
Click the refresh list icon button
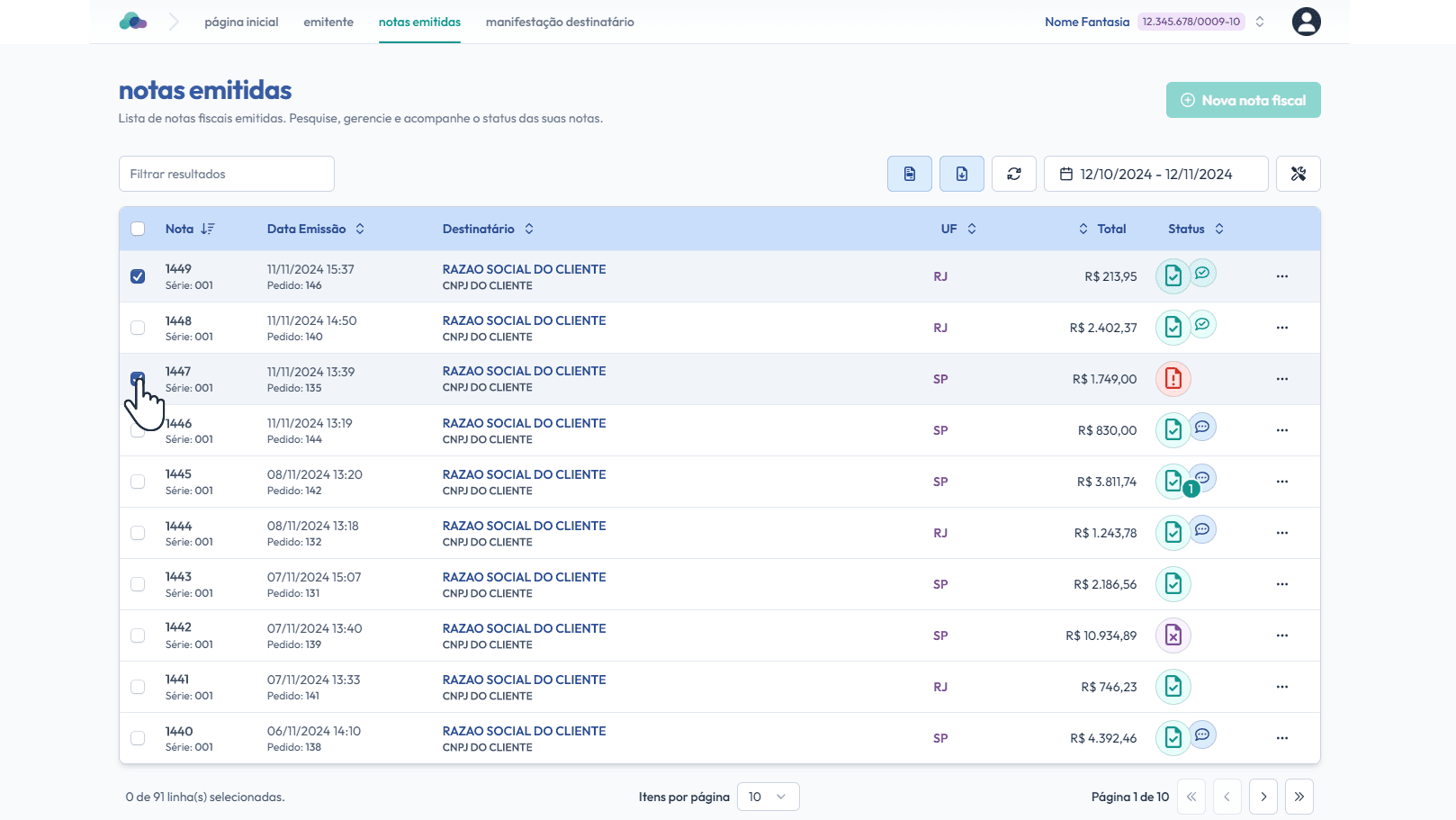coord(1014,174)
